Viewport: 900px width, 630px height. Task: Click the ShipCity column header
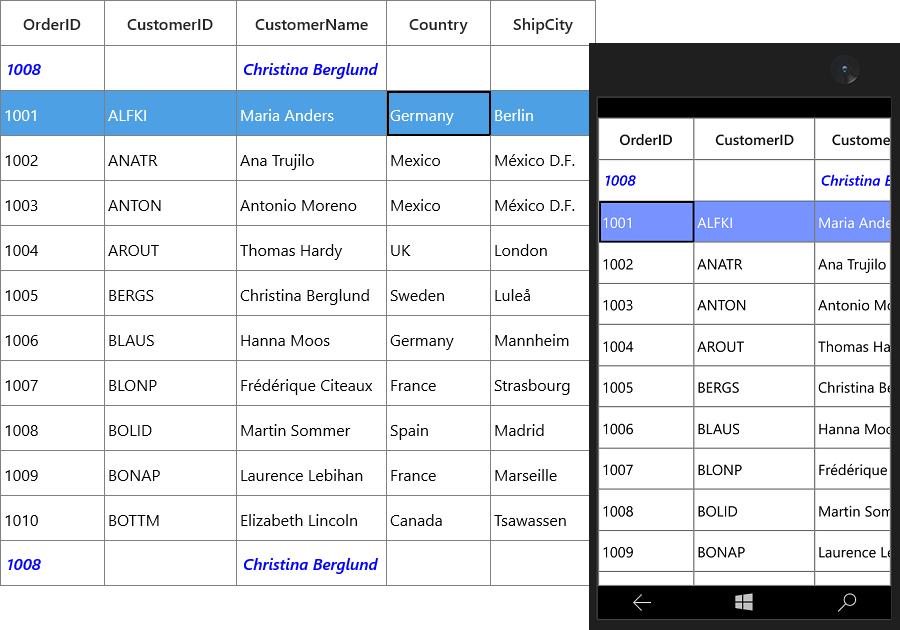(542, 24)
